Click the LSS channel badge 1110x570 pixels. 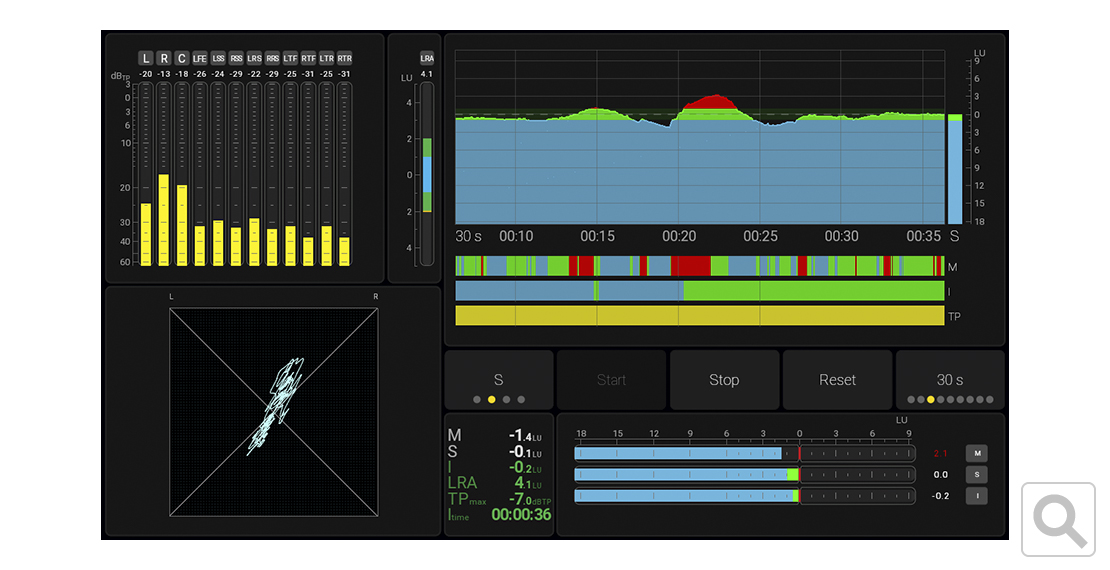pos(218,58)
